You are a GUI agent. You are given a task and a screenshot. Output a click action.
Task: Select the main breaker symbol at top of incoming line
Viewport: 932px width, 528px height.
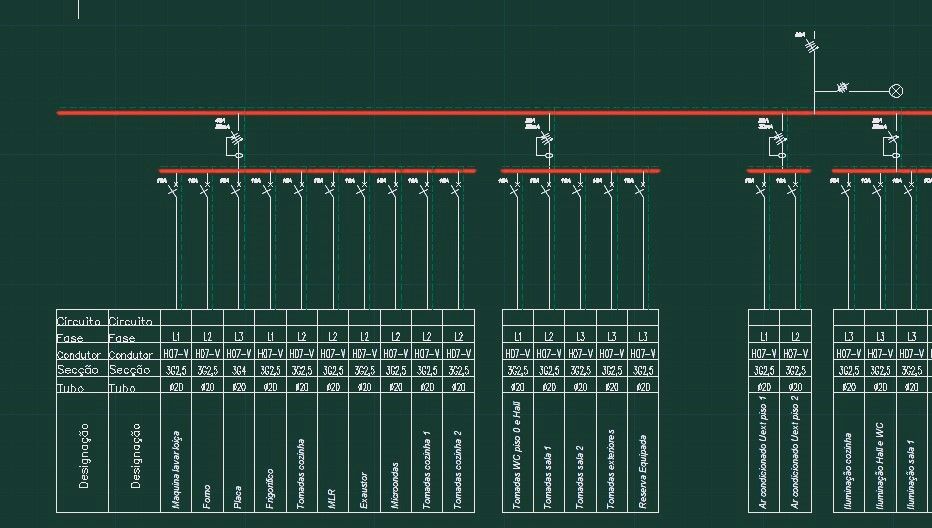(812, 45)
